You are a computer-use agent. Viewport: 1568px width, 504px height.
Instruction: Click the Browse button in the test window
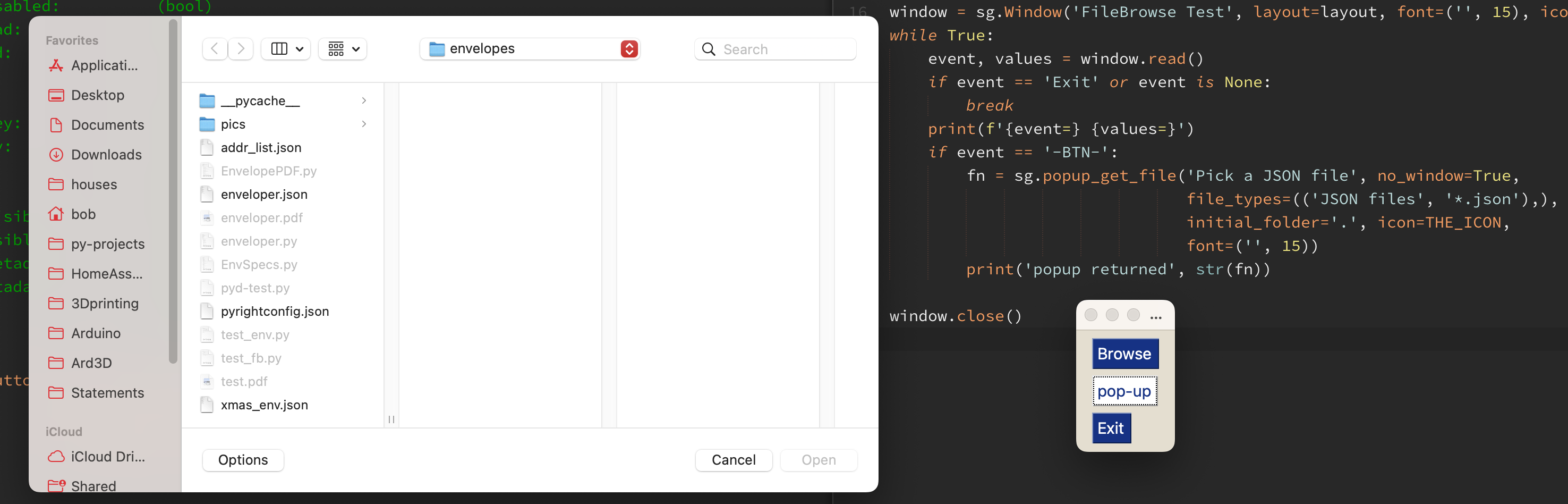click(1124, 354)
